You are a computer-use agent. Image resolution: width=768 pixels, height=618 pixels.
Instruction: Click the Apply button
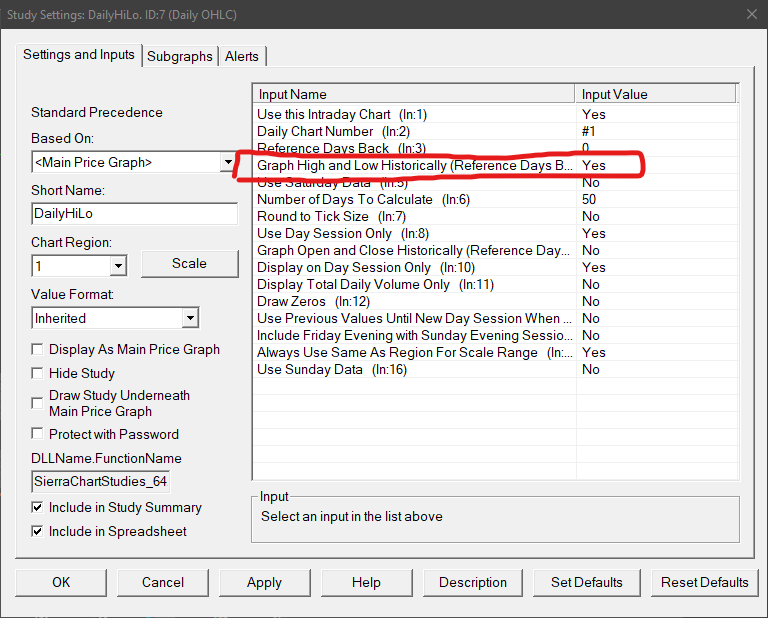coord(264,582)
